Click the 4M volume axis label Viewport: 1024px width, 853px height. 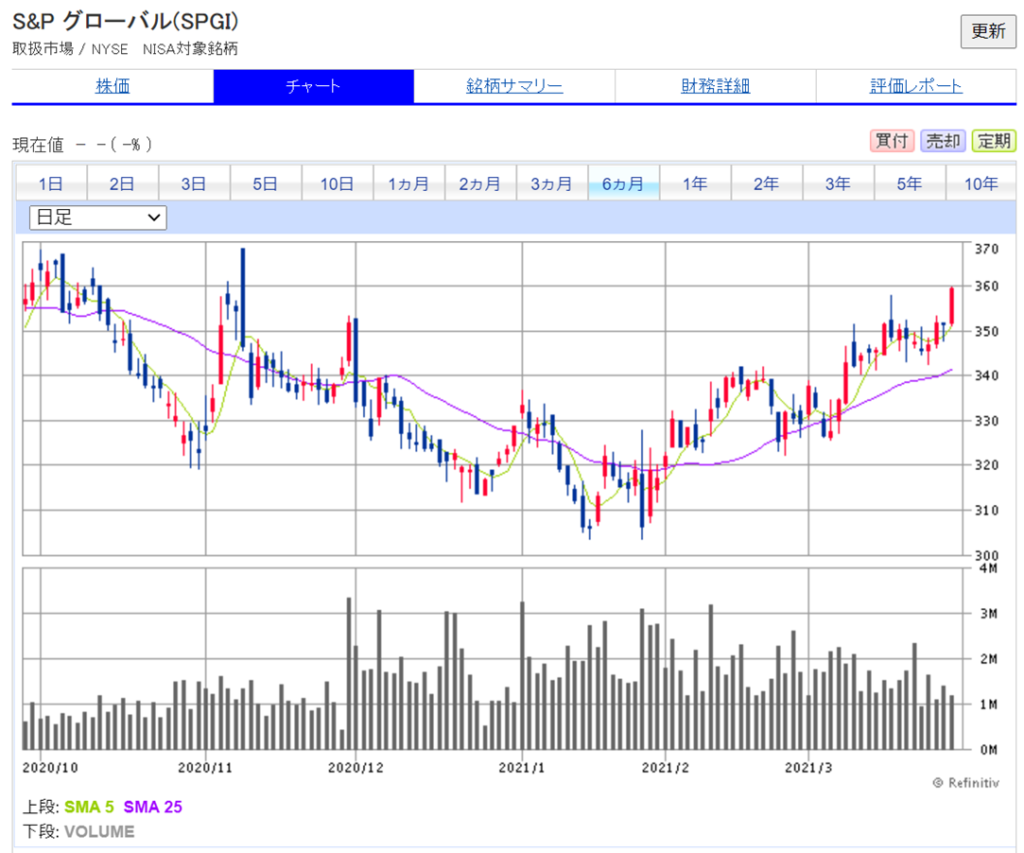(x=989, y=568)
